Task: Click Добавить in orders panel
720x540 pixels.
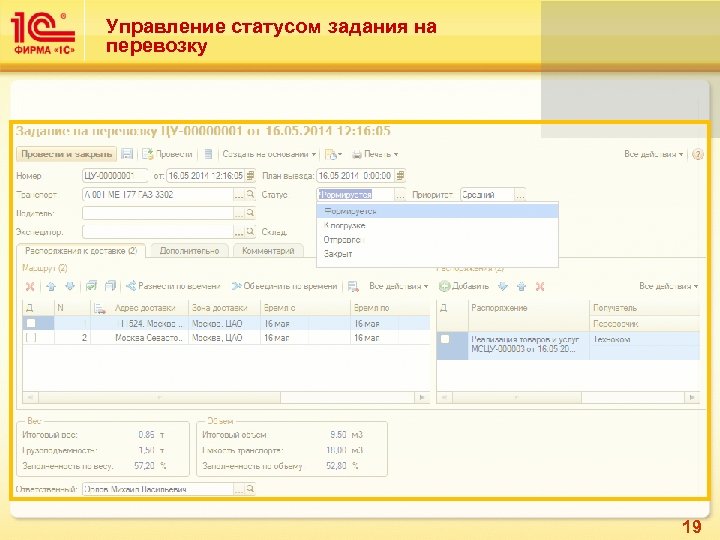Action: (464, 286)
